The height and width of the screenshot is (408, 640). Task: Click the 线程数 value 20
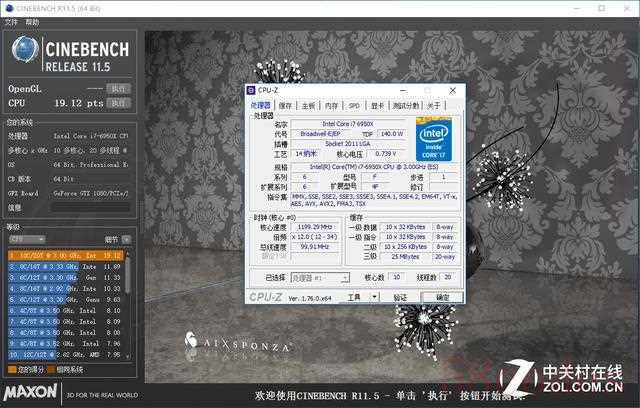pos(448,277)
